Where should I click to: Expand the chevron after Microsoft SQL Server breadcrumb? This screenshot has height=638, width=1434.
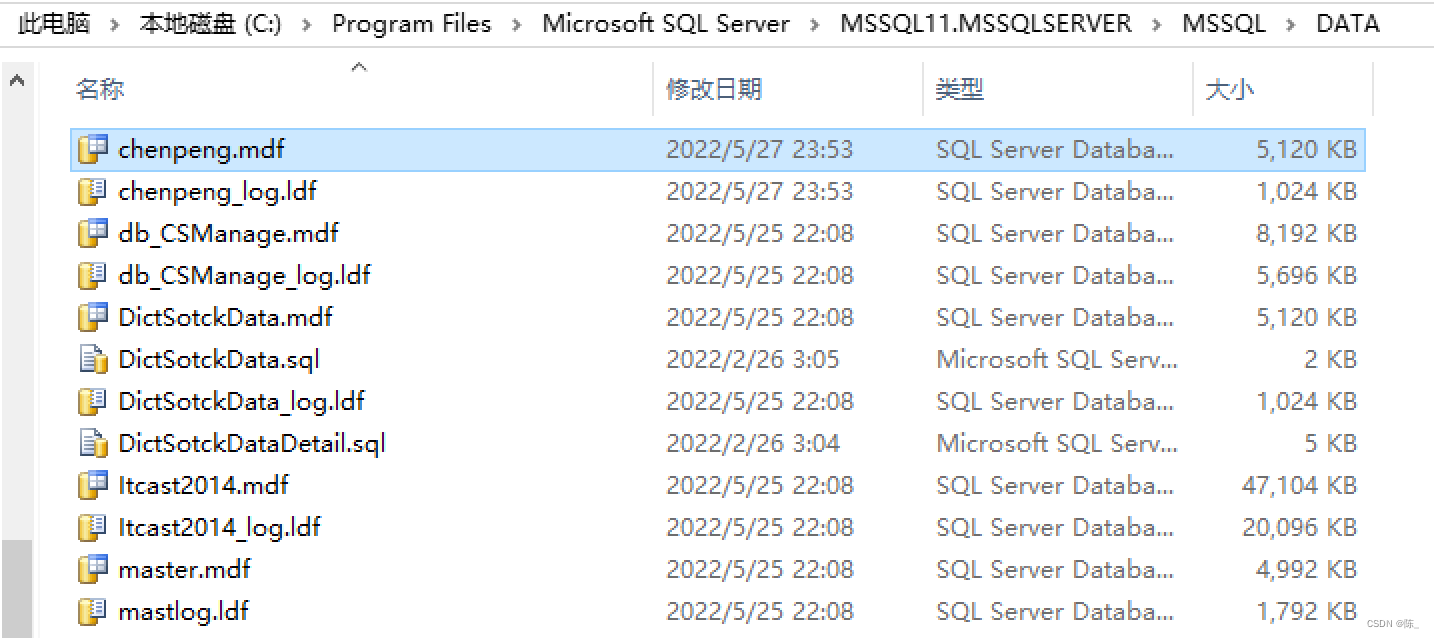(x=815, y=24)
